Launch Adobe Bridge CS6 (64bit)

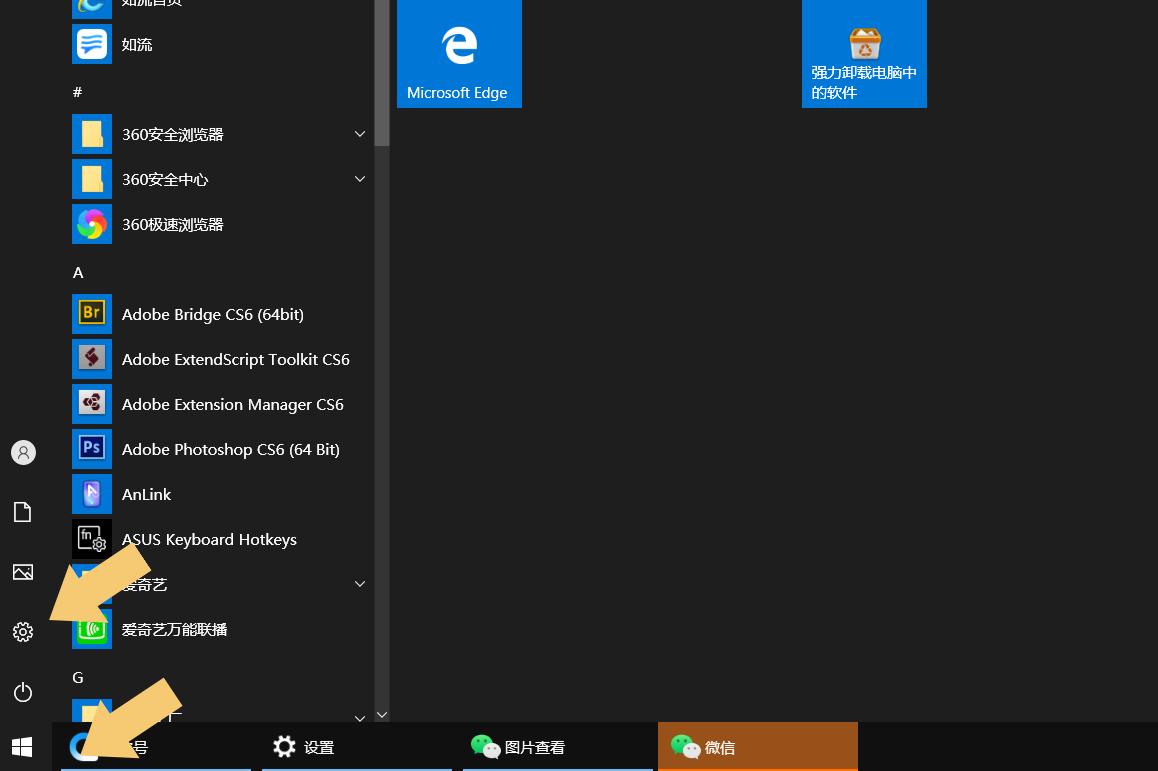(212, 314)
